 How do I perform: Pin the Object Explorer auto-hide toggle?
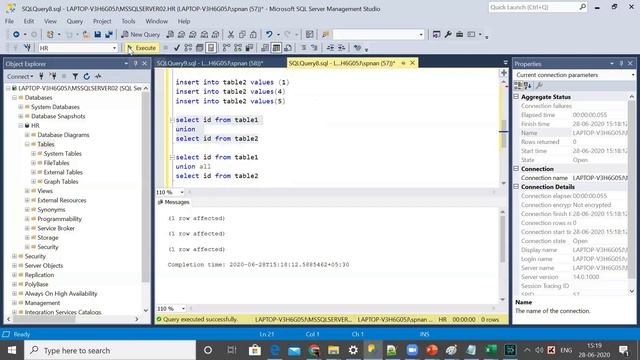(x=136, y=64)
